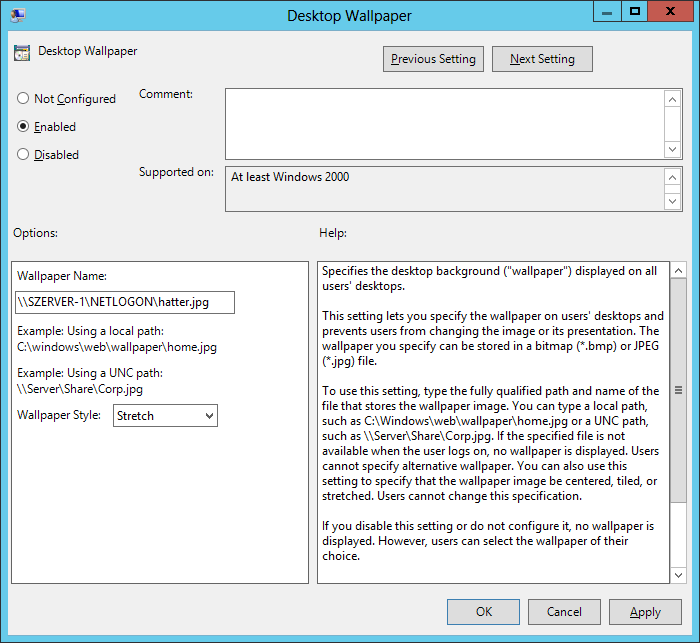This screenshot has width=700, height=643.
Task: Click the 'Wallpaper Style:' label
Action: (x=59, y=415)
